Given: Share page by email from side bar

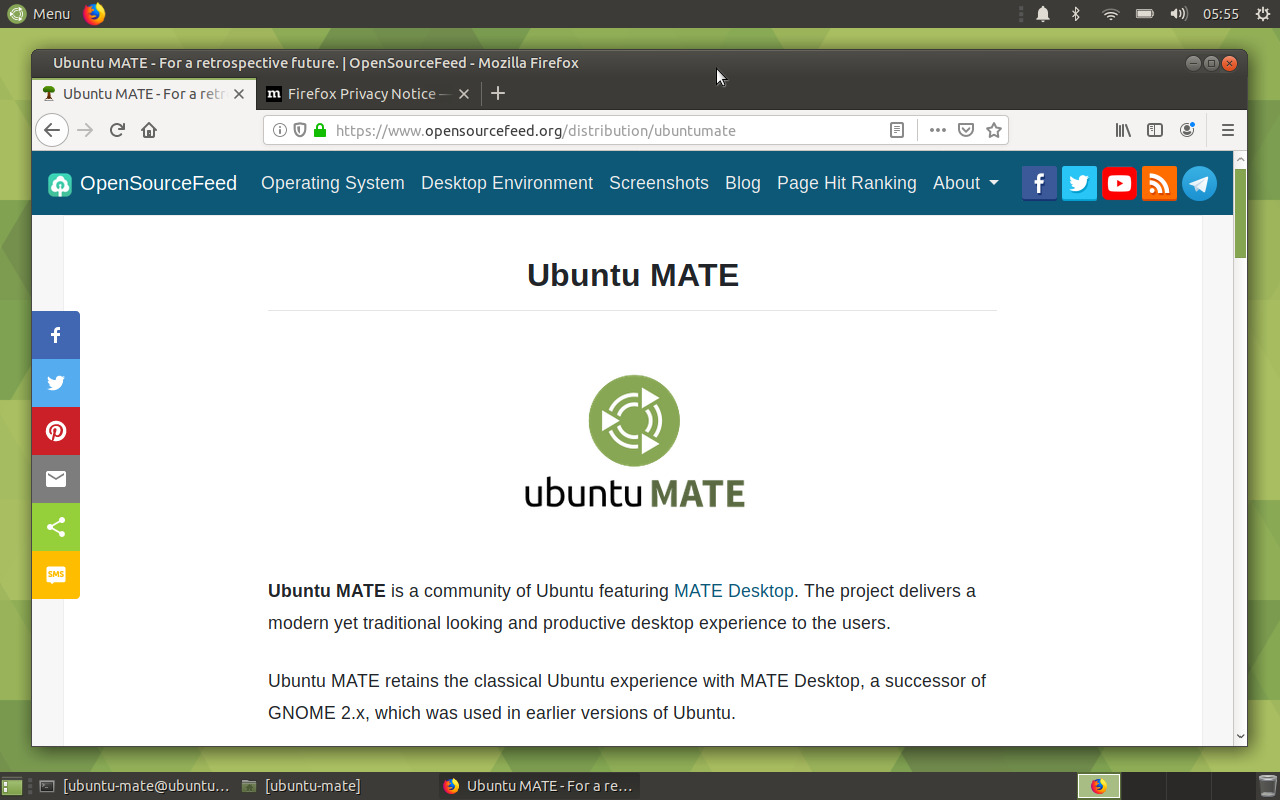Looking at the screenshot, I should click(x=56, y=479).
